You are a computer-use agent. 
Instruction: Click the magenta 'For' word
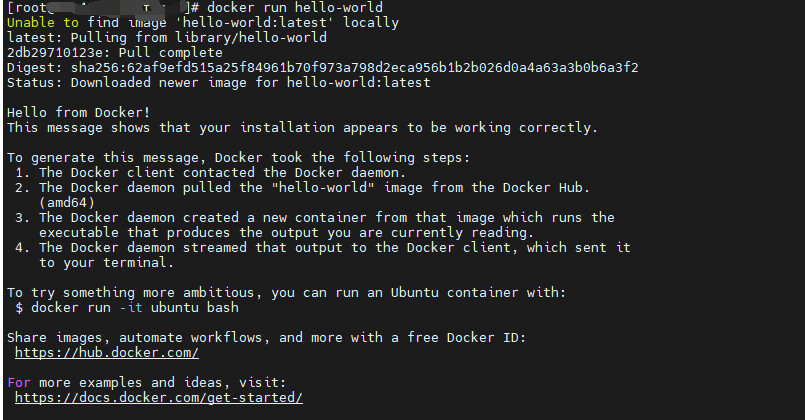tap(19, 383)
